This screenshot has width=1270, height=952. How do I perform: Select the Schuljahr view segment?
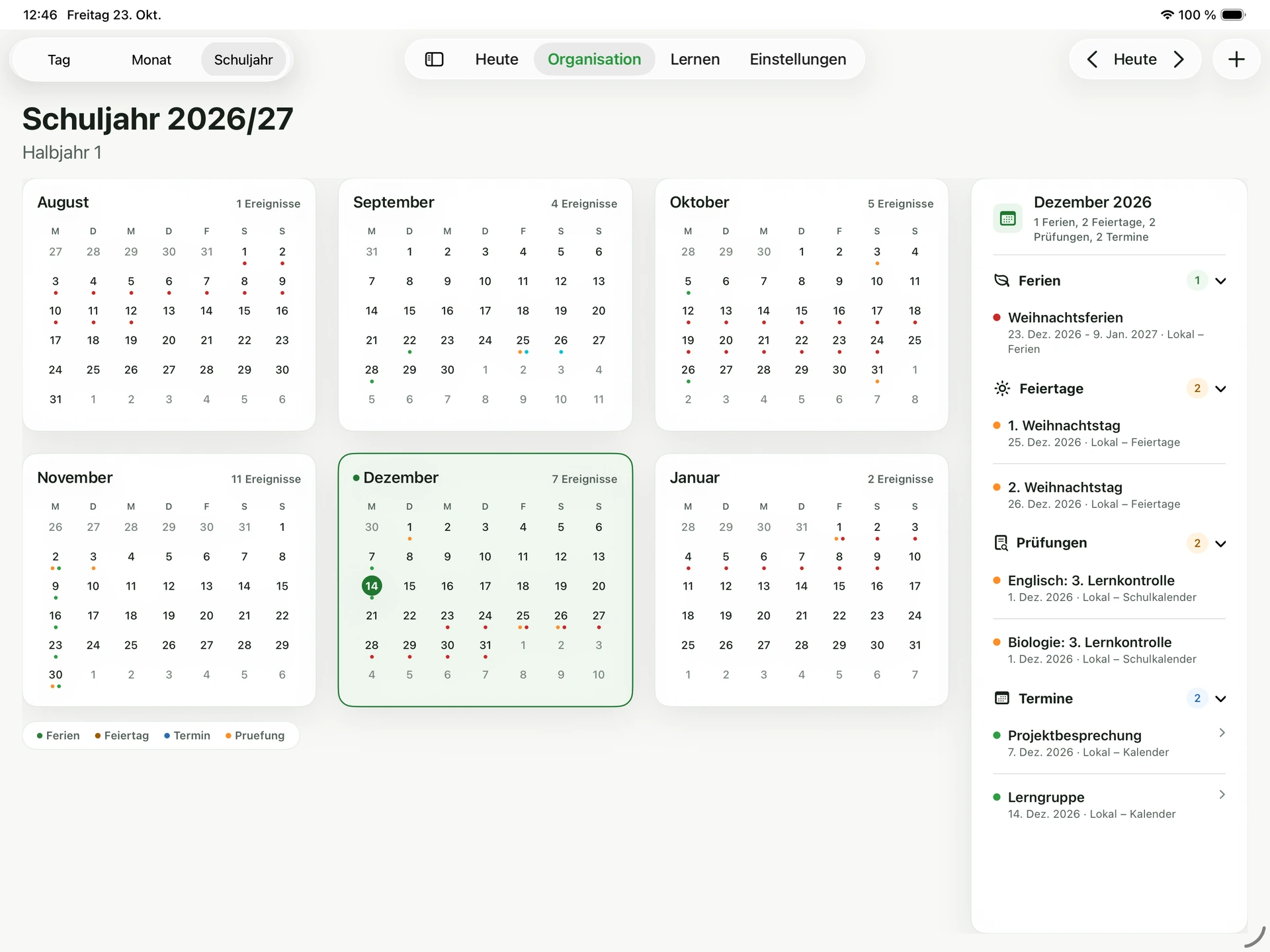click(x=243, y=59)
